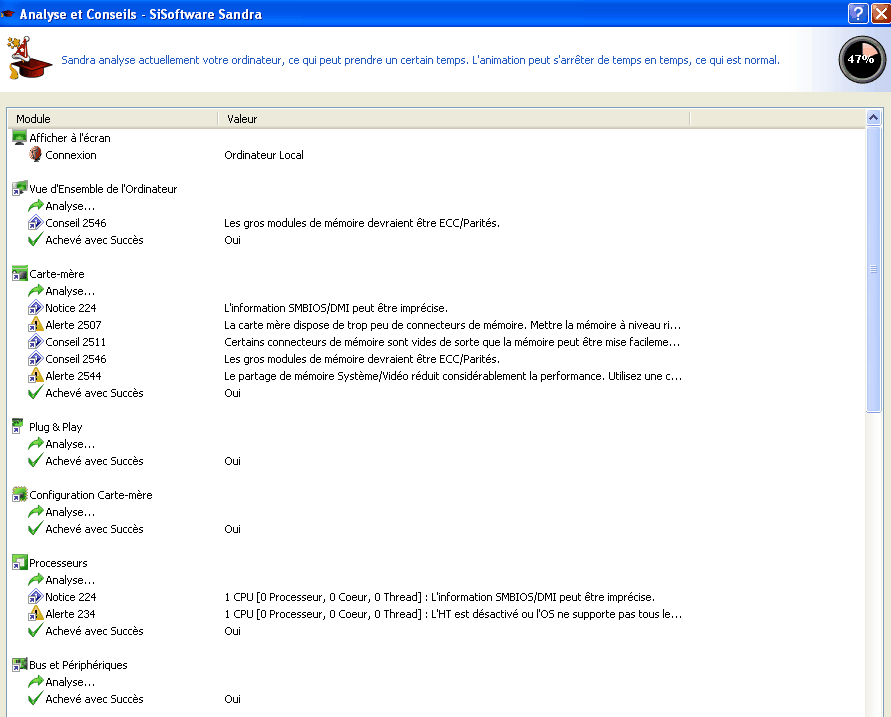This screenshot has height=717, width=891.
Task: Click the Ordinateur Local value
Action: pyautogui.click(x=264, y=155)
